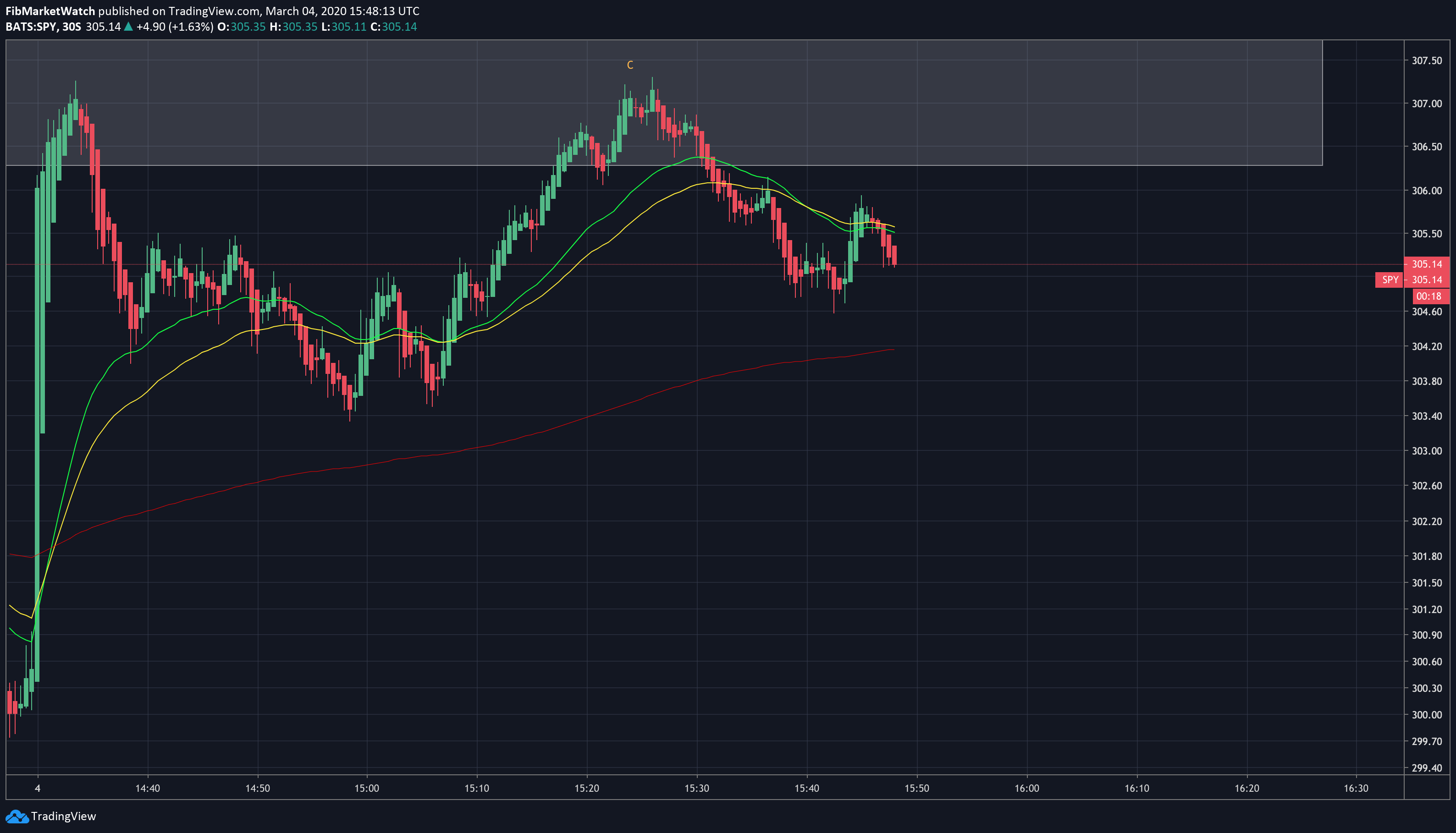Click the 15:20 time axis label

587,789
